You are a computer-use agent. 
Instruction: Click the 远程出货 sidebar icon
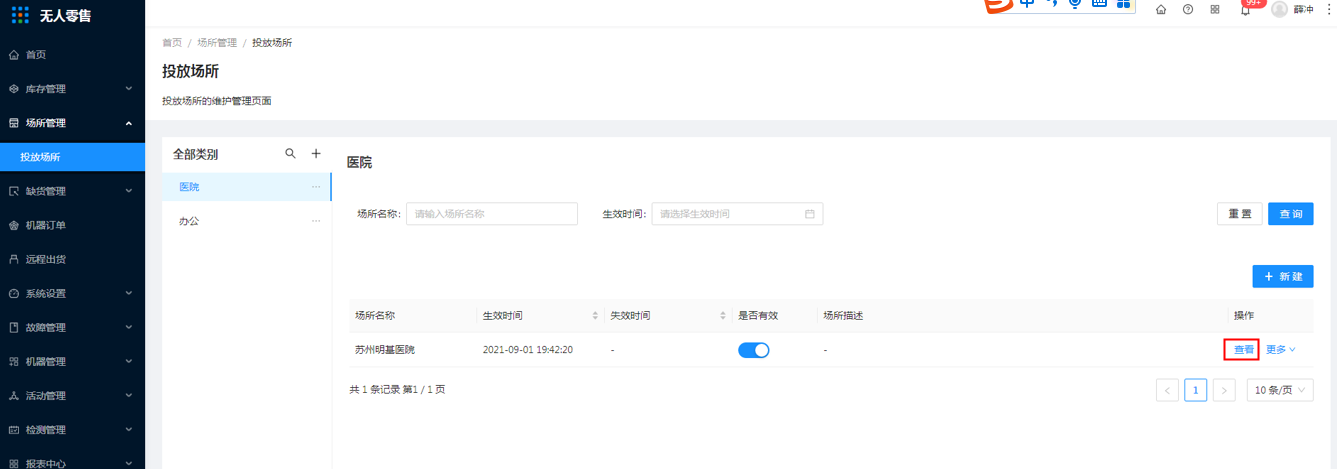(x=14, y=259)
